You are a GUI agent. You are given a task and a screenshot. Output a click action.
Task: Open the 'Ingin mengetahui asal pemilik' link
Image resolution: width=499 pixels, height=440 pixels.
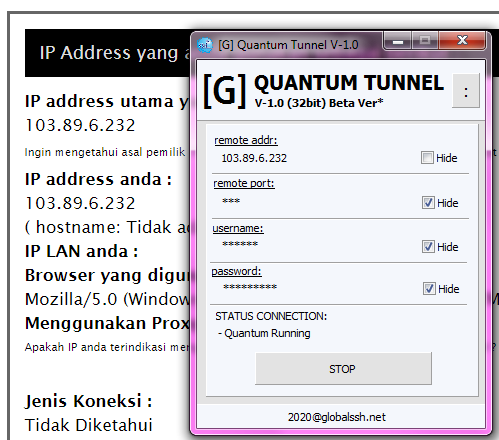(105, 152)
